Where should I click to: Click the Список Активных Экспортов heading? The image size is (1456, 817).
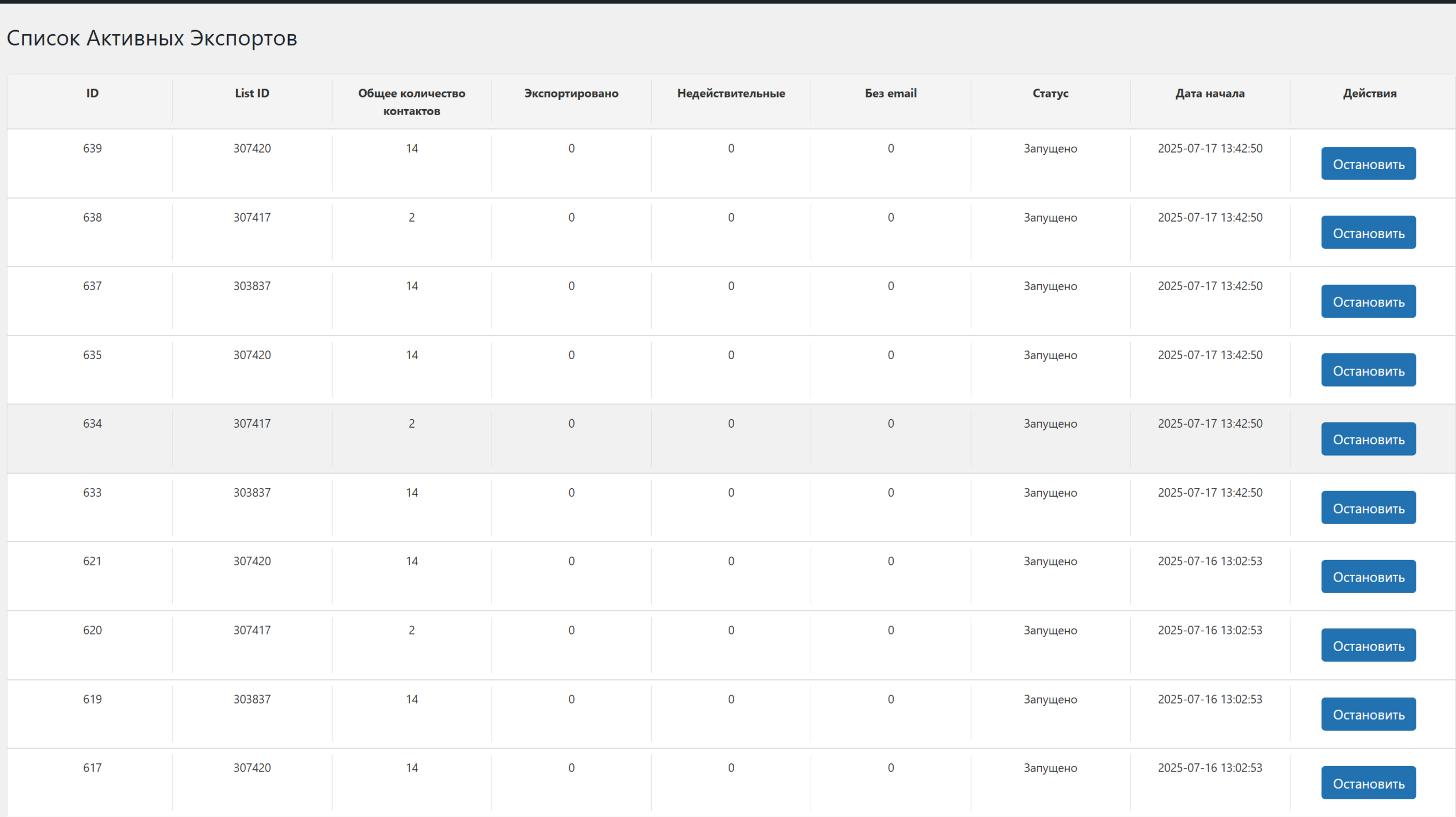[152, 39]
